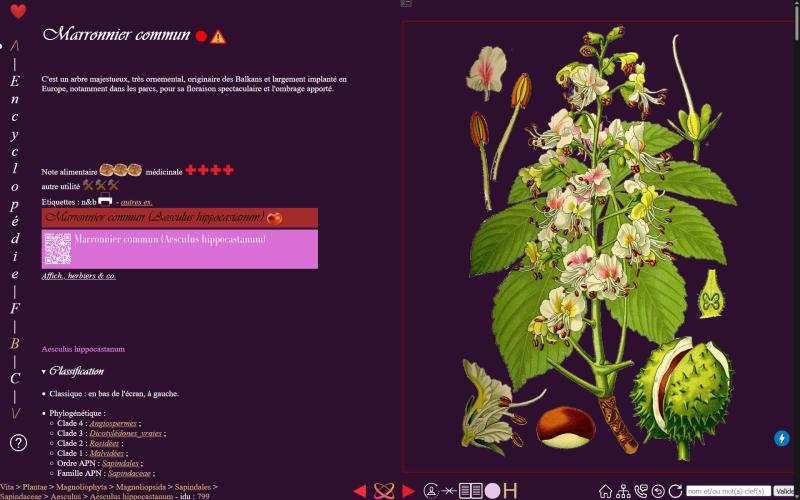
Task: Click the printer icon for n&b labels
Action: pyautogui.click(x=105, y=199)
